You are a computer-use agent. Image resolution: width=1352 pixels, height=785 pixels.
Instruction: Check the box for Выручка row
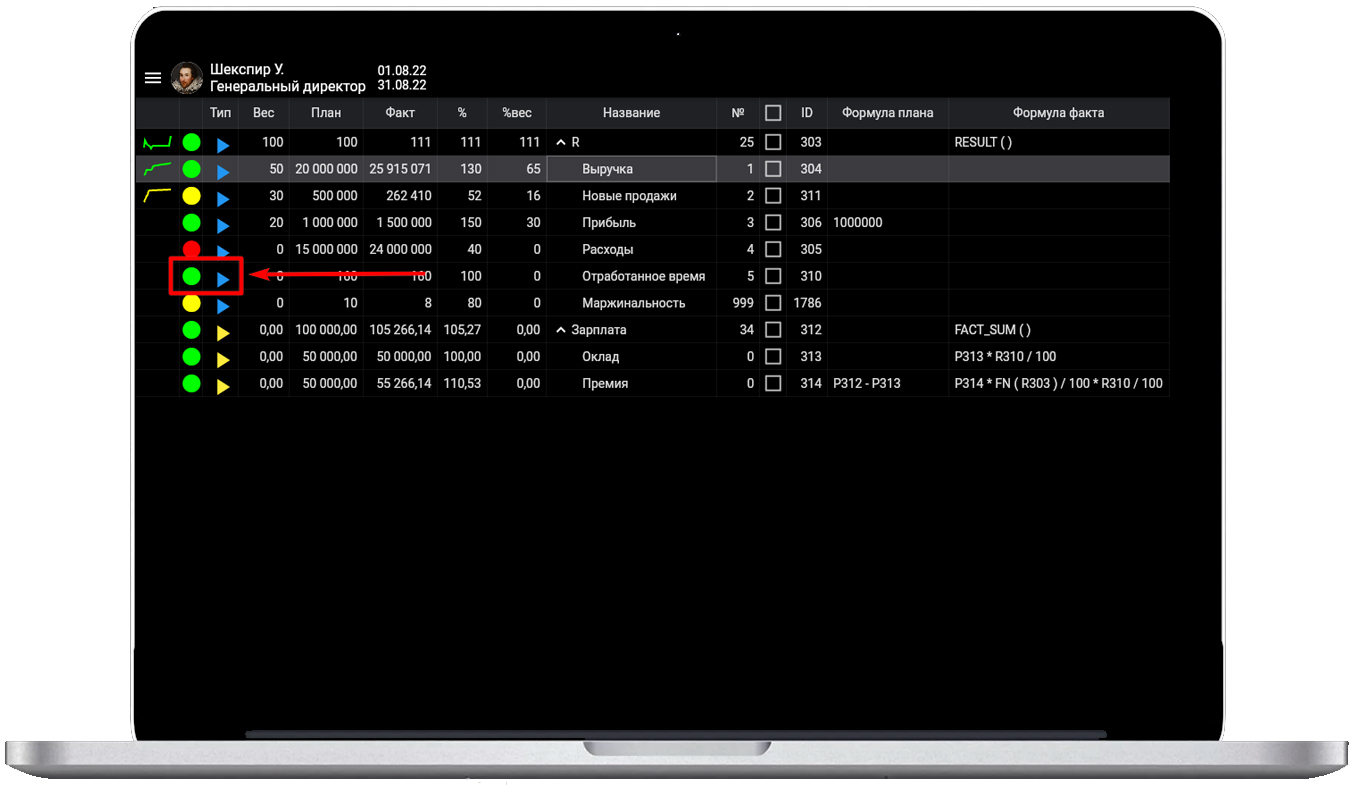[773, 169]
